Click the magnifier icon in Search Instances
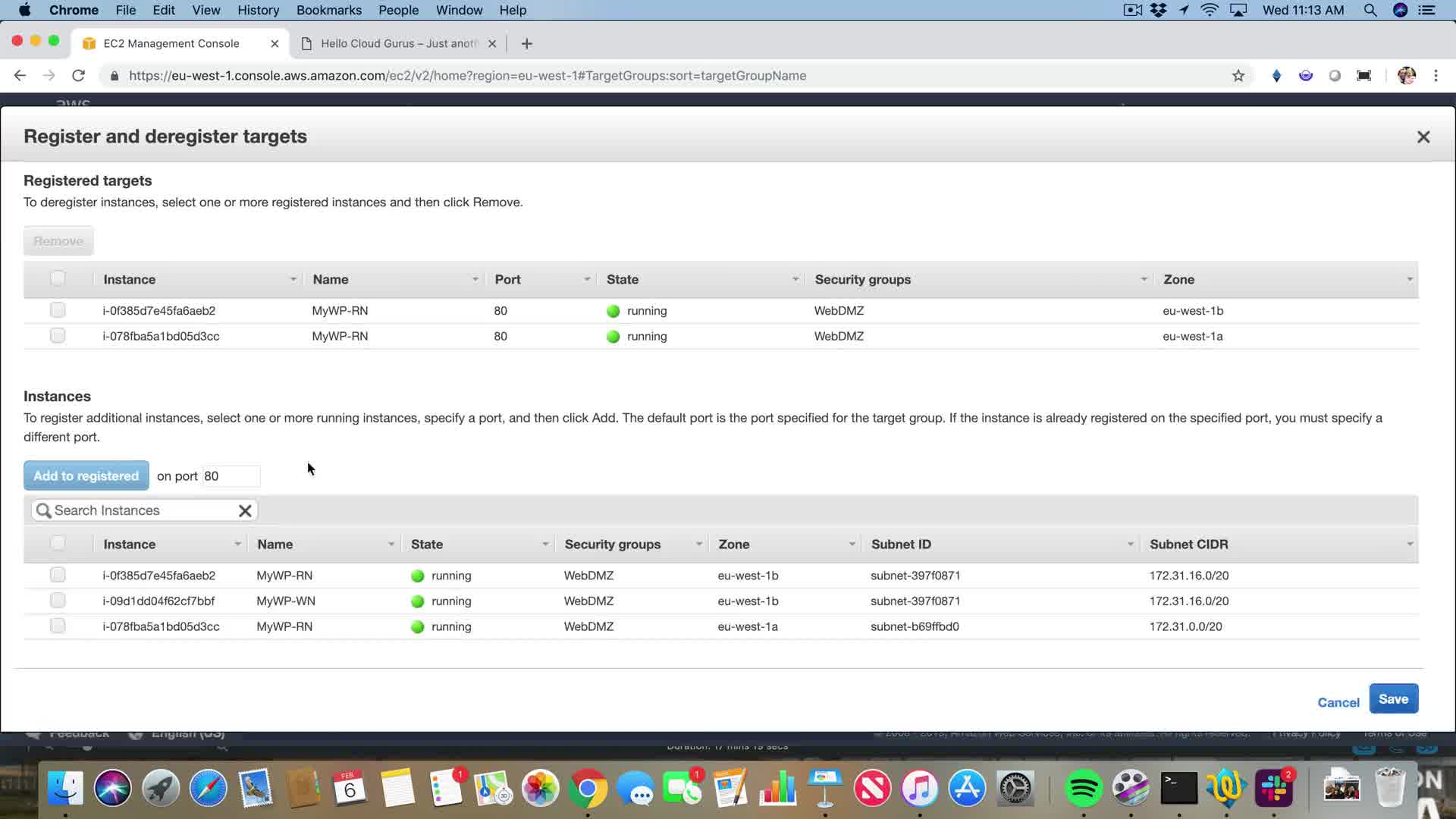This screenshot has width=1456, height=819. 44,511
